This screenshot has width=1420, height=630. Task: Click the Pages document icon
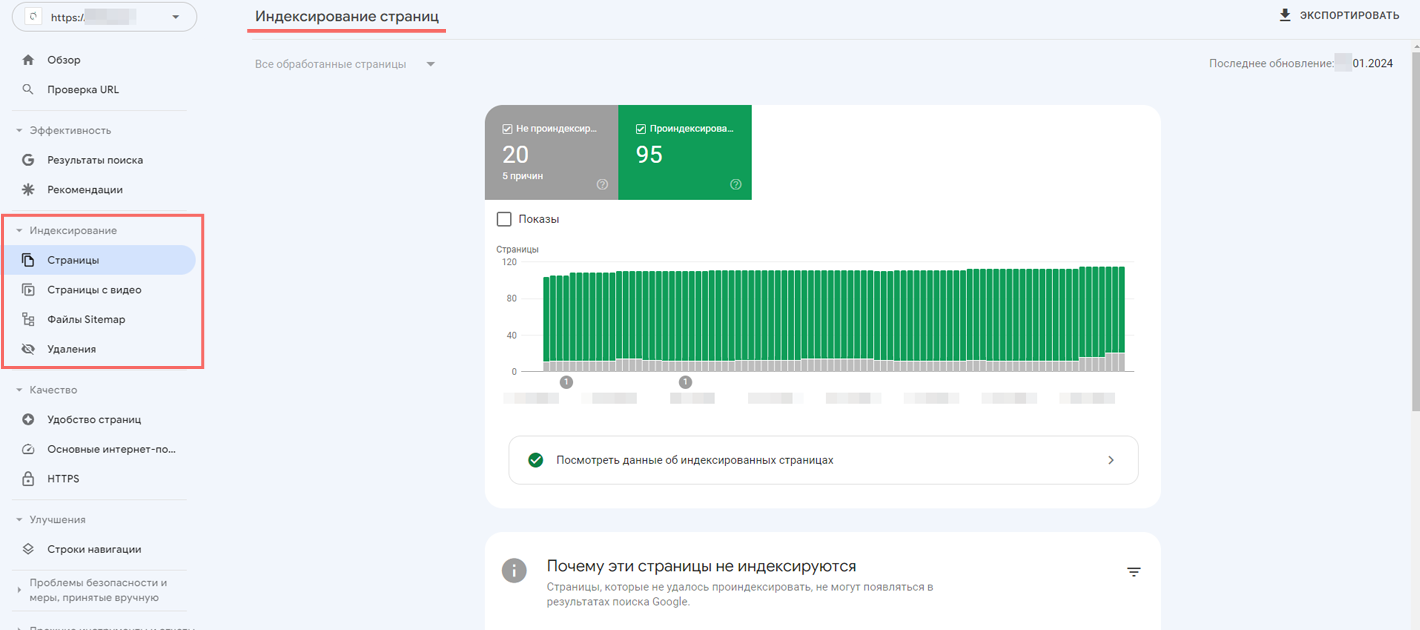(x=28, y=260)
